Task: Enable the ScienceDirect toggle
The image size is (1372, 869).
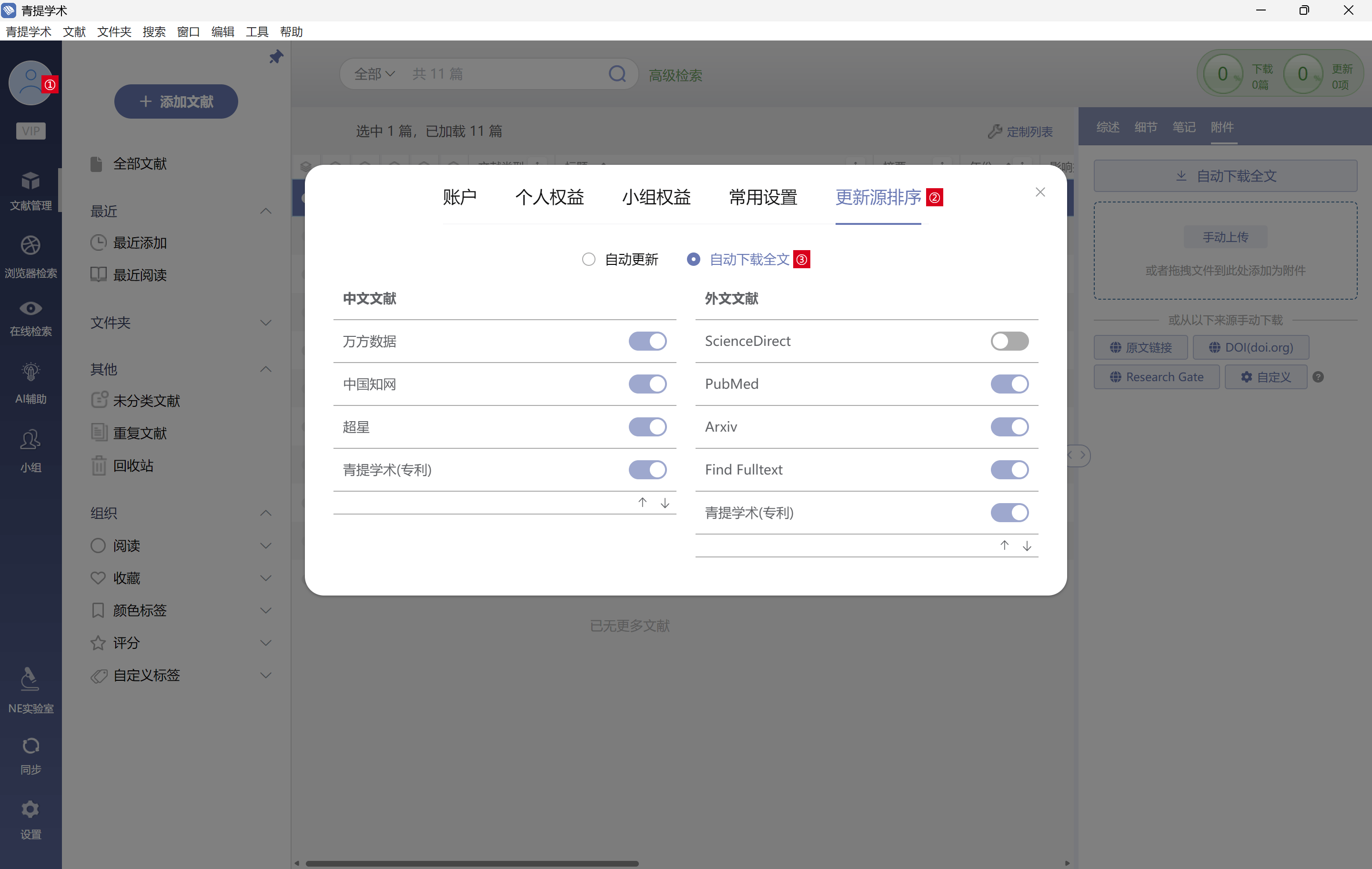Action: pos(1009,341)
